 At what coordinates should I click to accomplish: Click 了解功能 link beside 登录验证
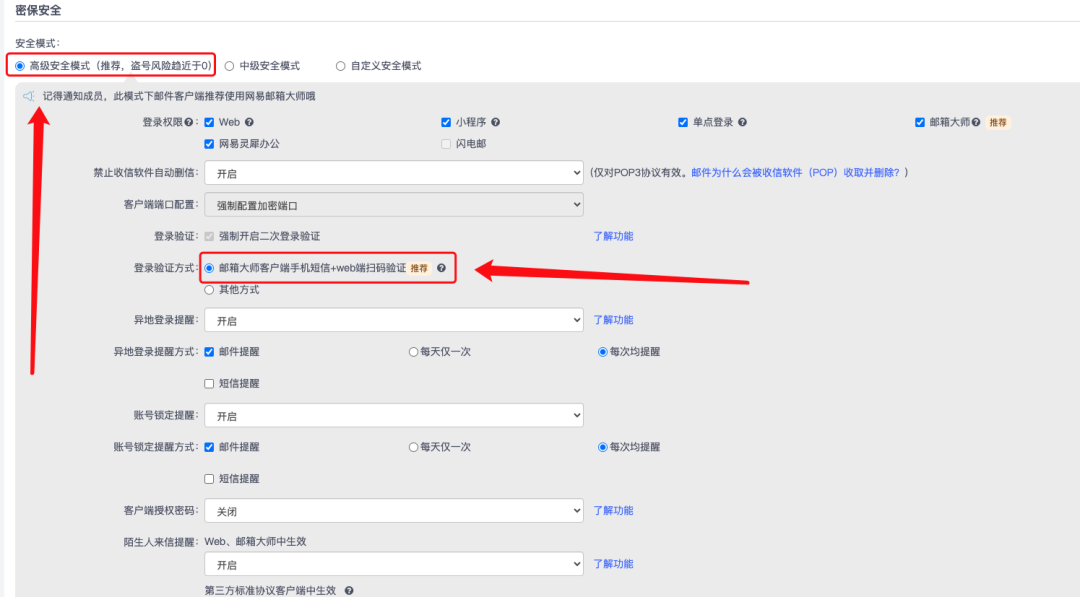pos(613,236)
